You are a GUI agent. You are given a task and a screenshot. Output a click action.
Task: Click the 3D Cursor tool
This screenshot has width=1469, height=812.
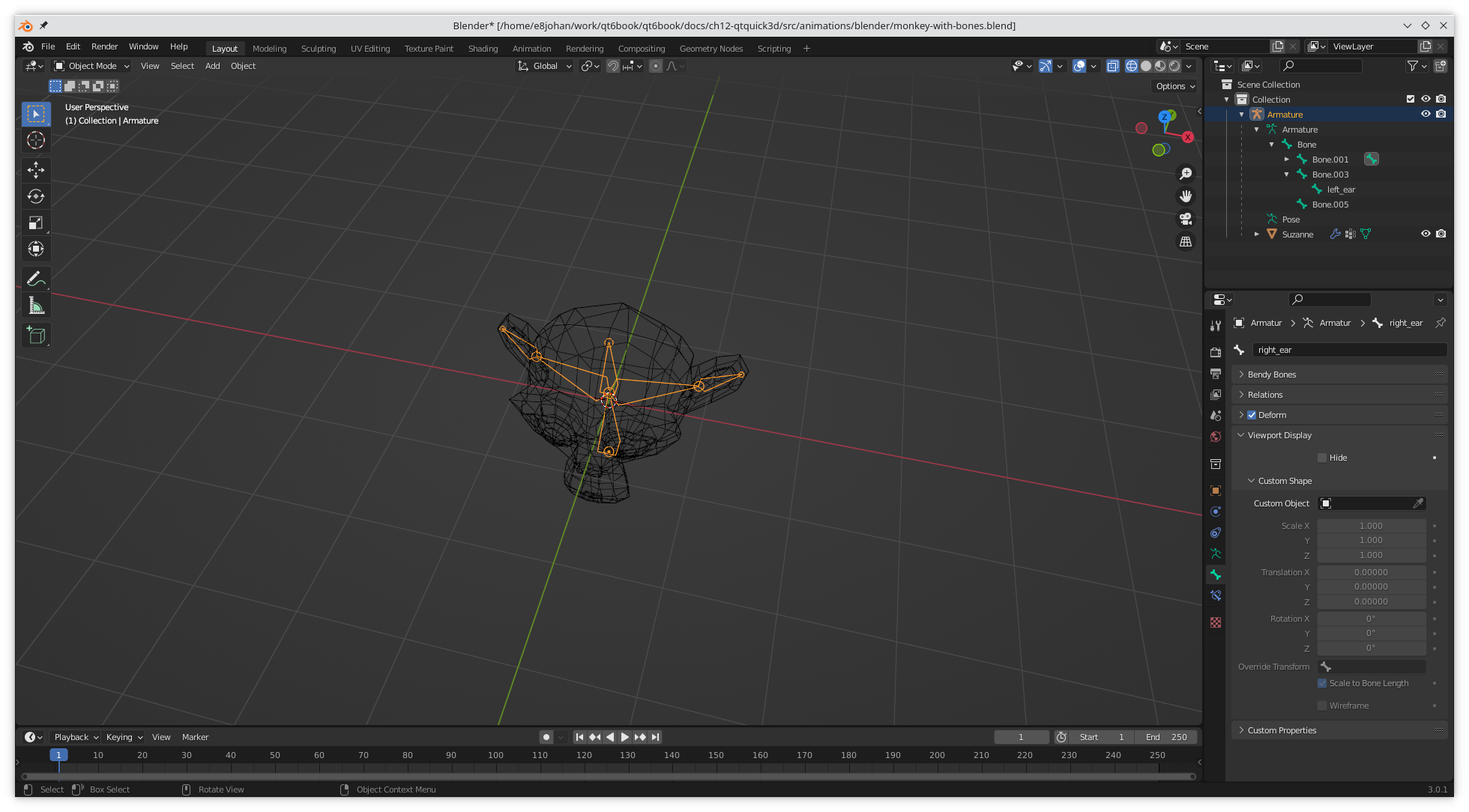click(x=36, y=140)
